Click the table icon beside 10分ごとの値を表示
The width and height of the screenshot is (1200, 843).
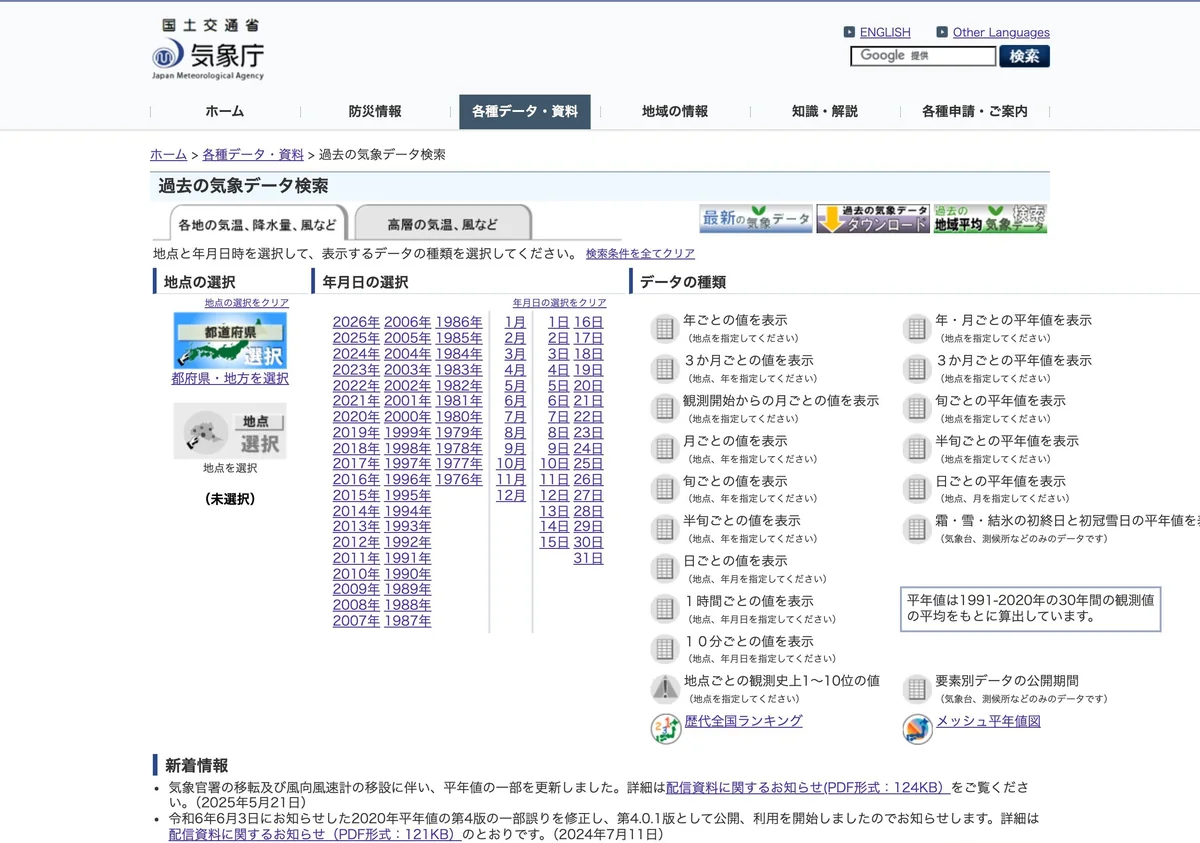click(x=665, y=648)
